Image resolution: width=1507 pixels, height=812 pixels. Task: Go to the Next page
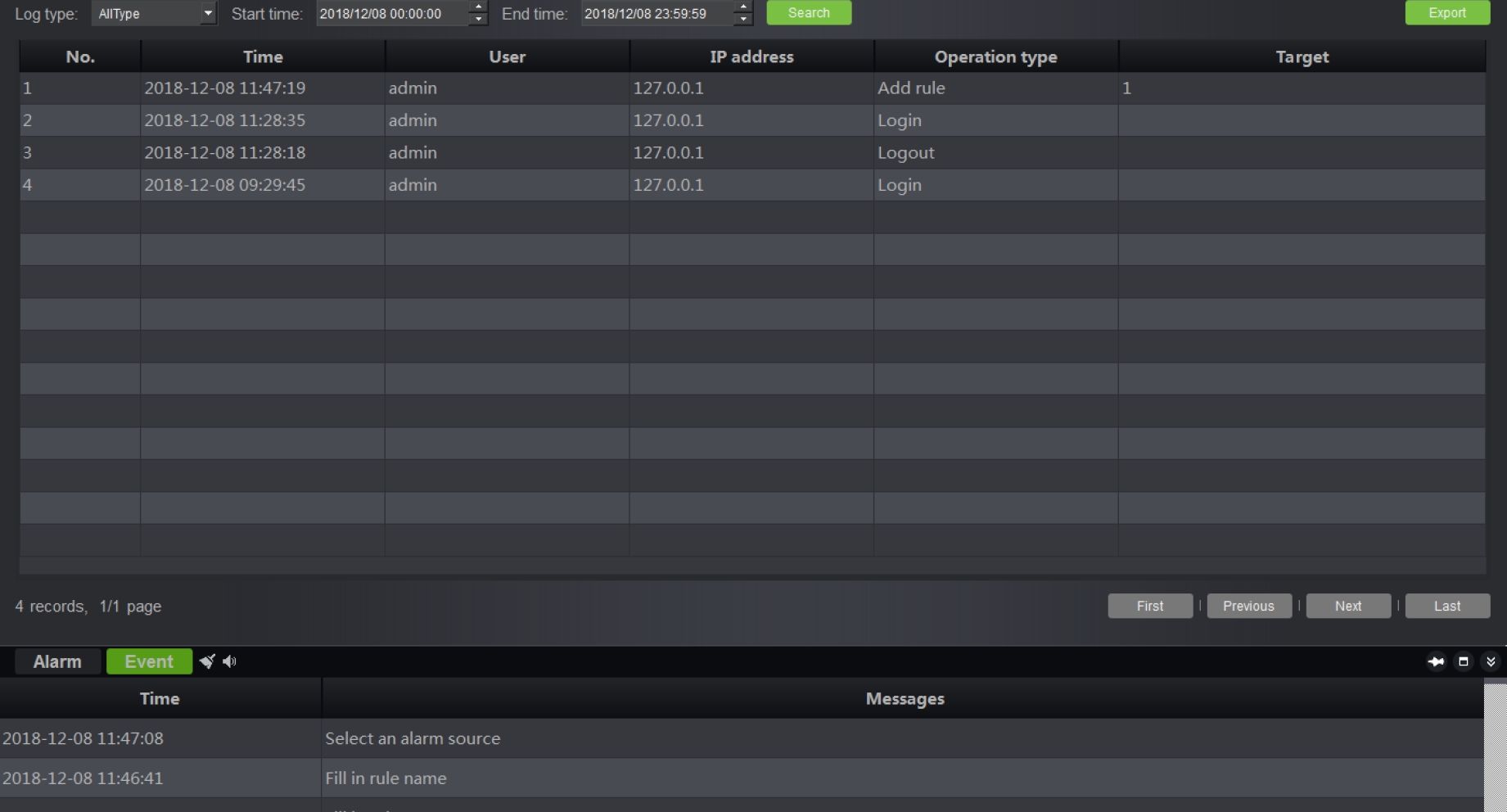(1347, 606)
